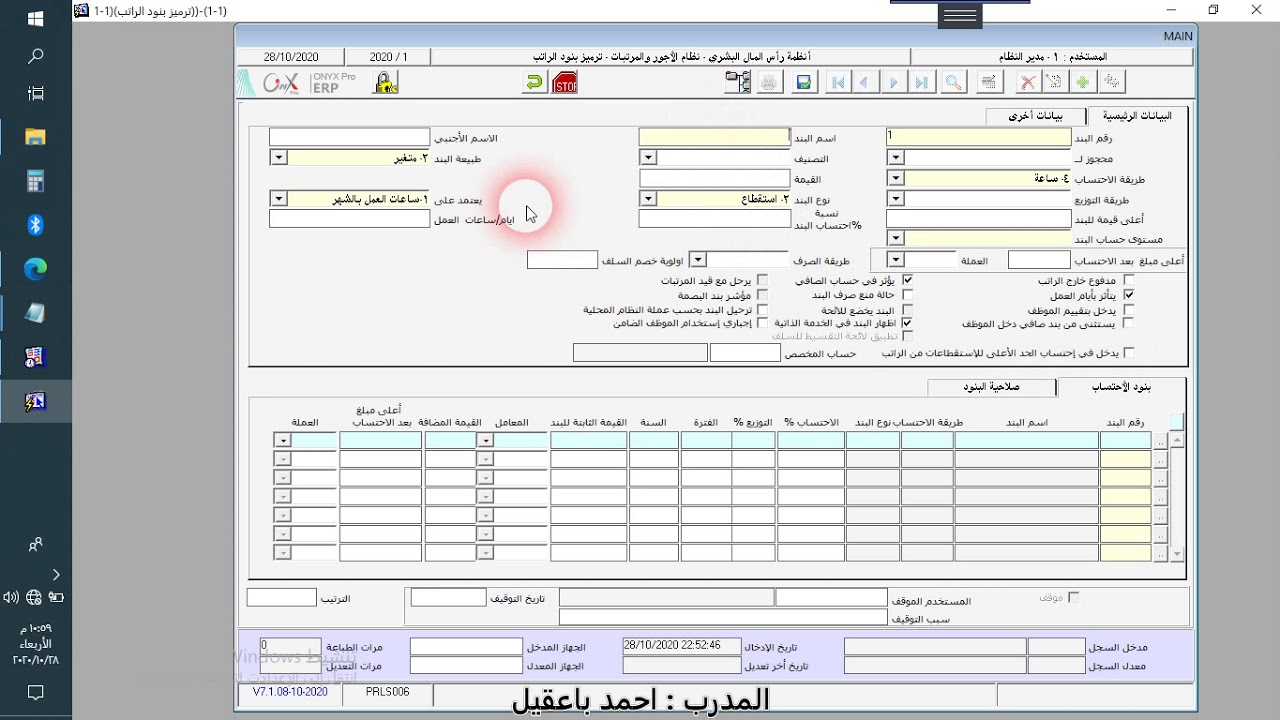The image size is (1280, 720).
Task: Click the red X delete icon
Action: click(x=1027, y=83)
